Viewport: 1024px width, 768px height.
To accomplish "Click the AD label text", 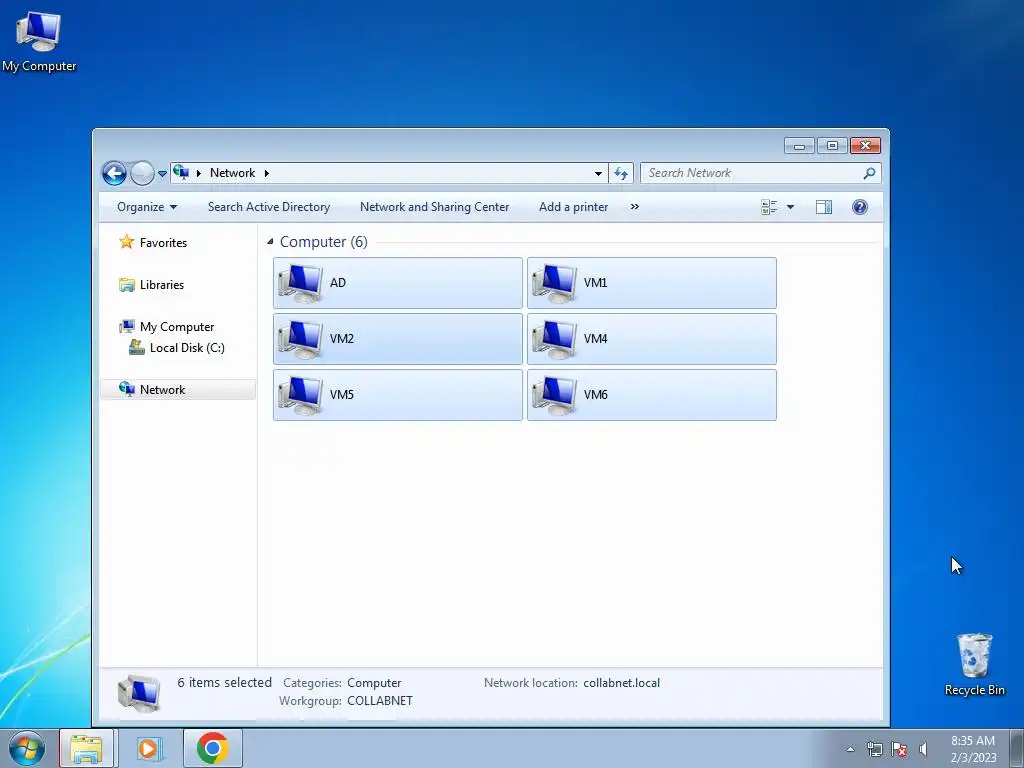I will pyautogui.click(x=338, y=283).
